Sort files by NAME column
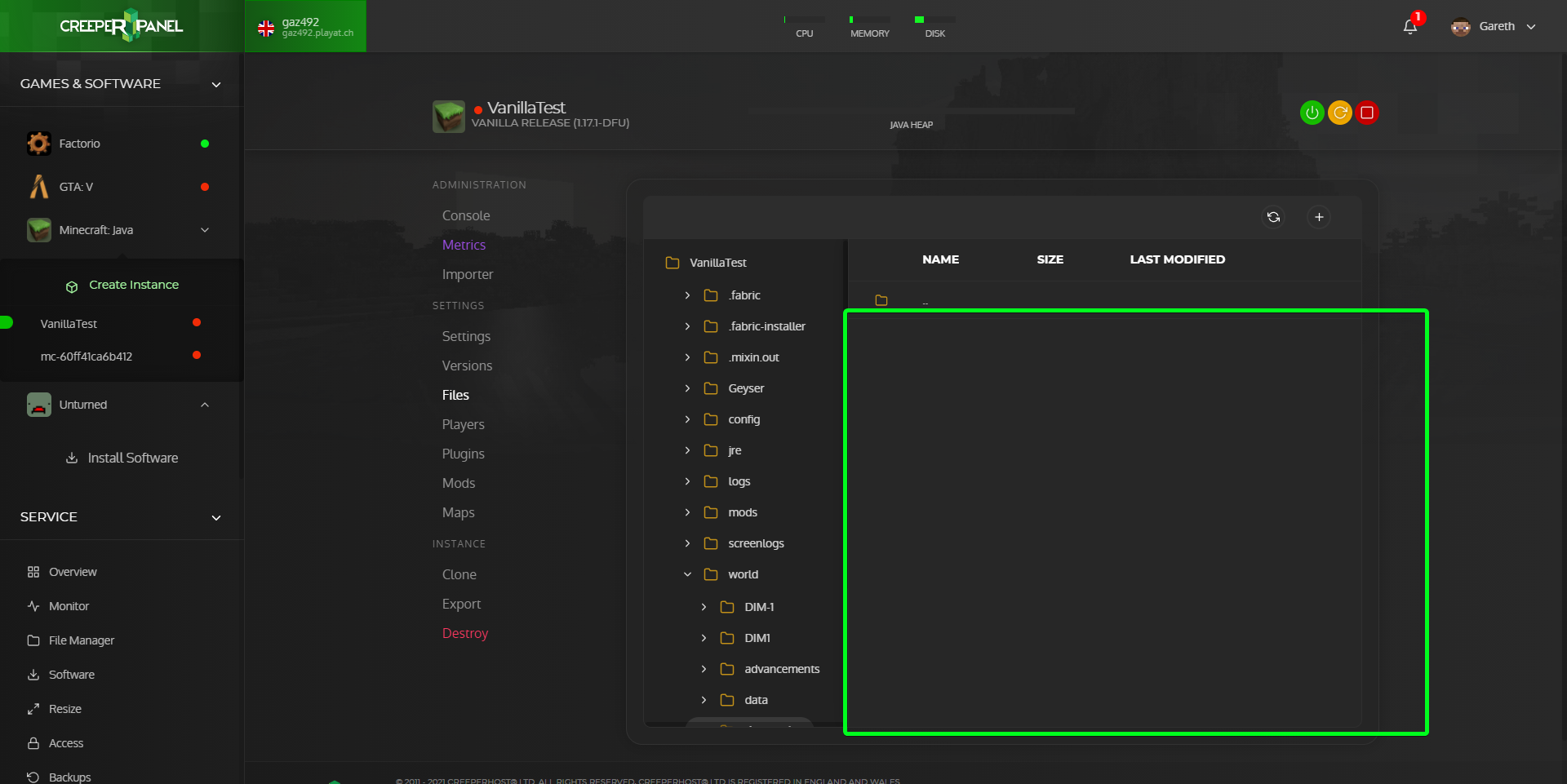This screenshot has height=784, width=1567. click(940, 259)
